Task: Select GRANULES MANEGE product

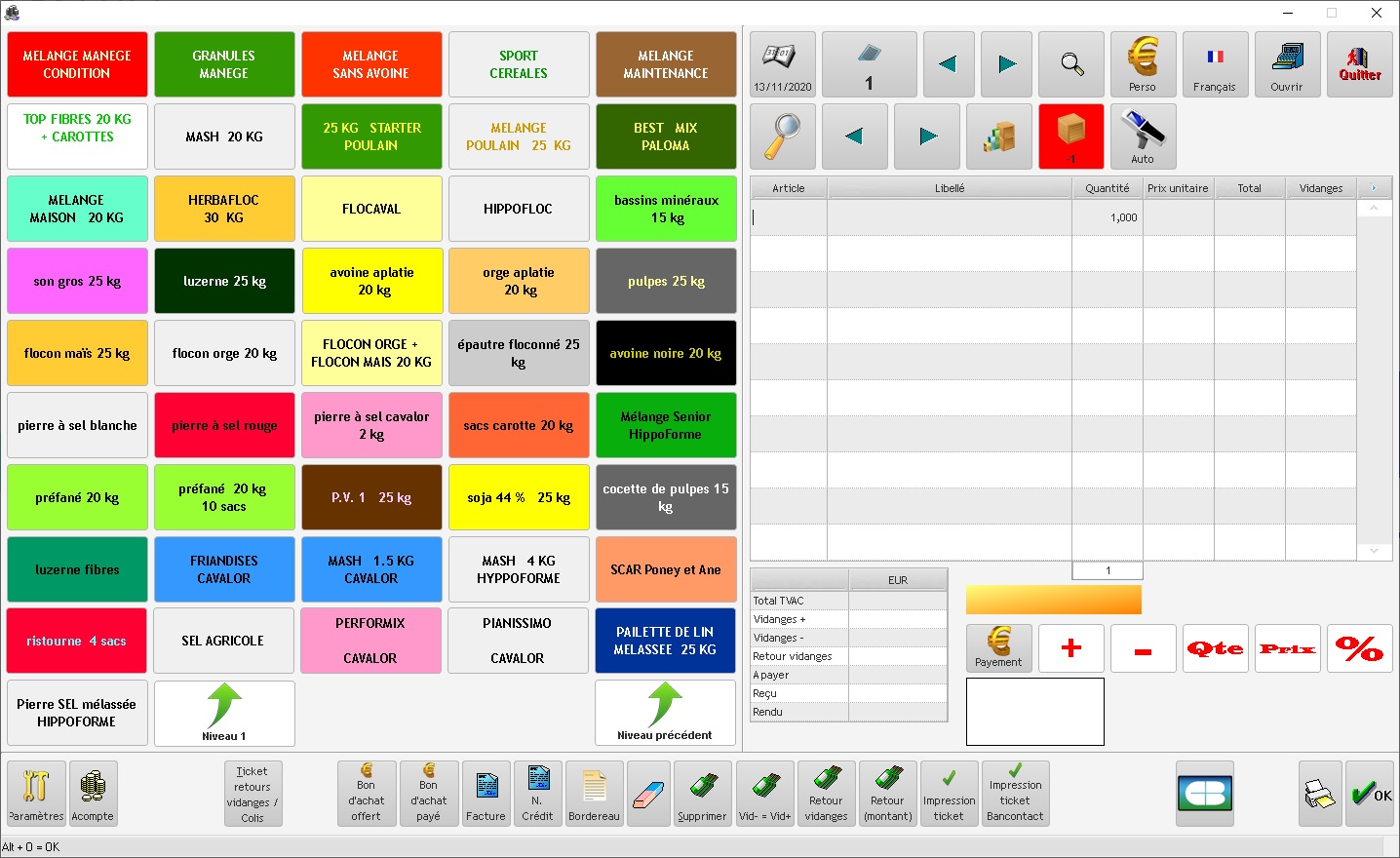Action: tap(224, 64)
